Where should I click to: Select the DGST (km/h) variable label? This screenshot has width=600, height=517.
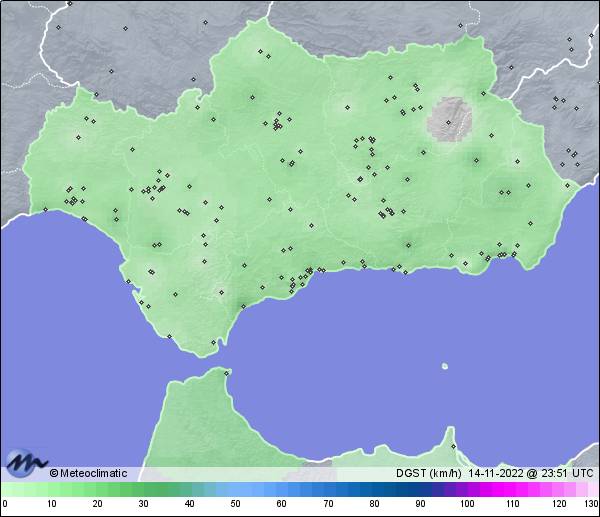click(429, 473)
